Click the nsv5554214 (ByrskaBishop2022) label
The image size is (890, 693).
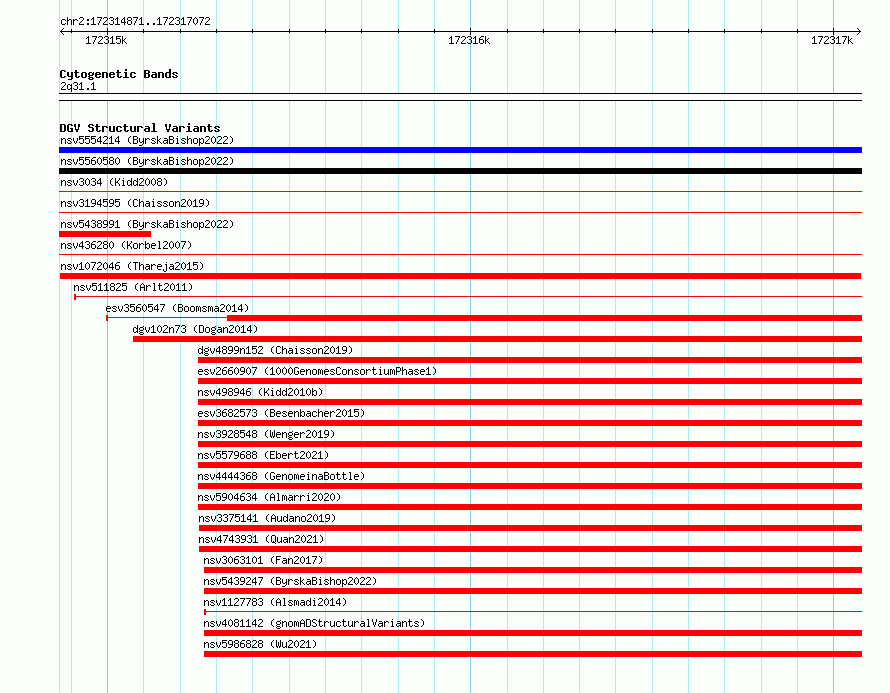click(147, 140)
